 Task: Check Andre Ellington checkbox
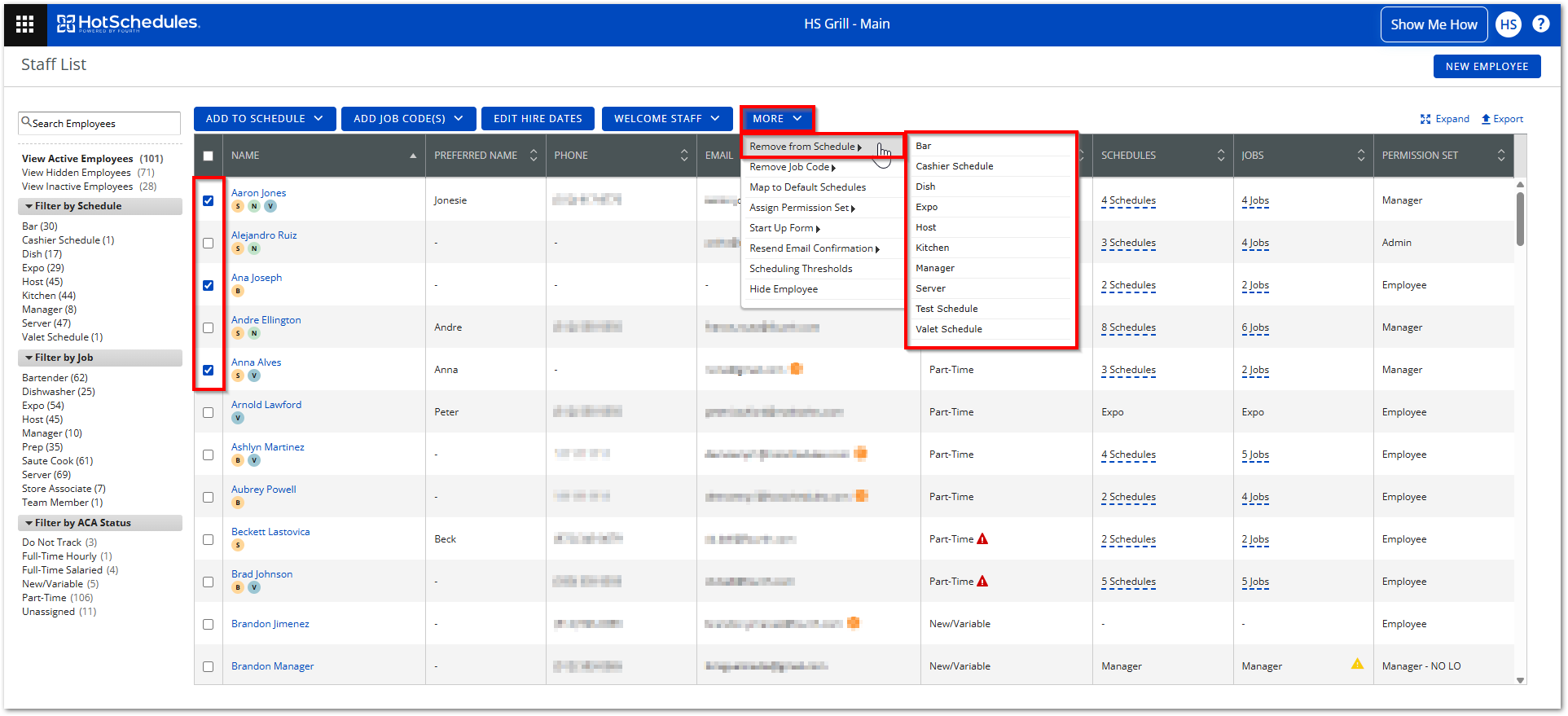point(209,327)
